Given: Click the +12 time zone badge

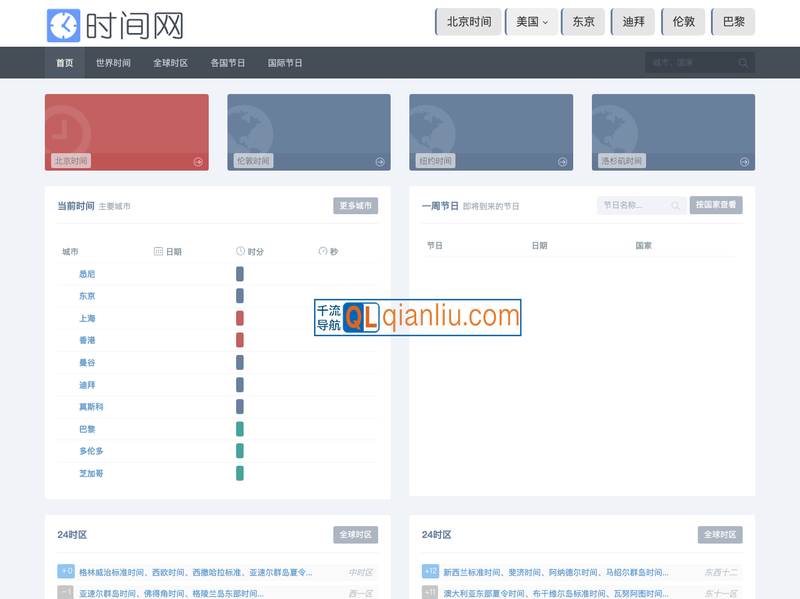Looking at the screenshot, I should pos(430,572).
